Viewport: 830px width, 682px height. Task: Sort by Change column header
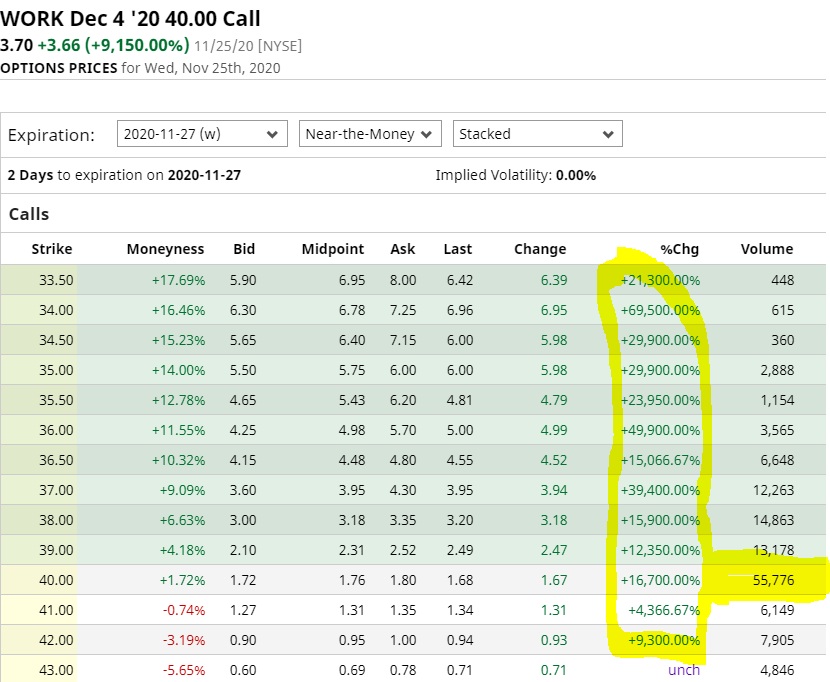pyautogui.click(x=540, y=249)
